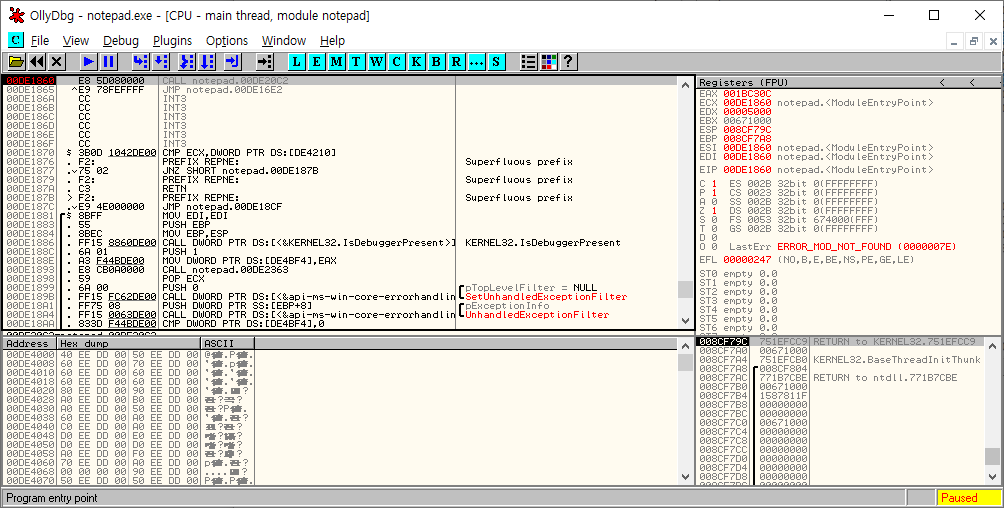Click the Trace over toolbar icon
This screenshot has width=1004, height=508.
(x=206, y=61)
